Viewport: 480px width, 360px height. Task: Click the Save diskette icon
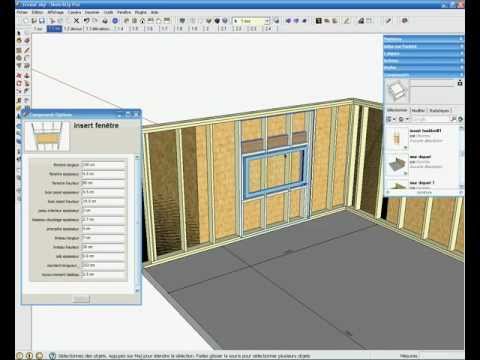pyautogui.click(x=42, y=21)
